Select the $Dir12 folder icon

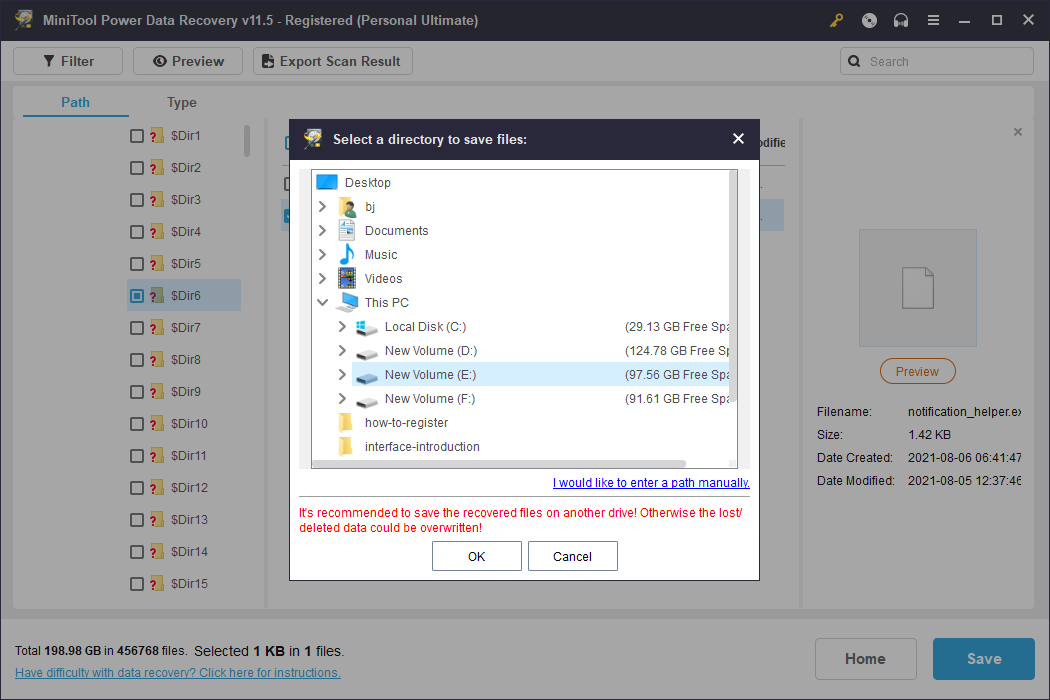click(157, 488)
